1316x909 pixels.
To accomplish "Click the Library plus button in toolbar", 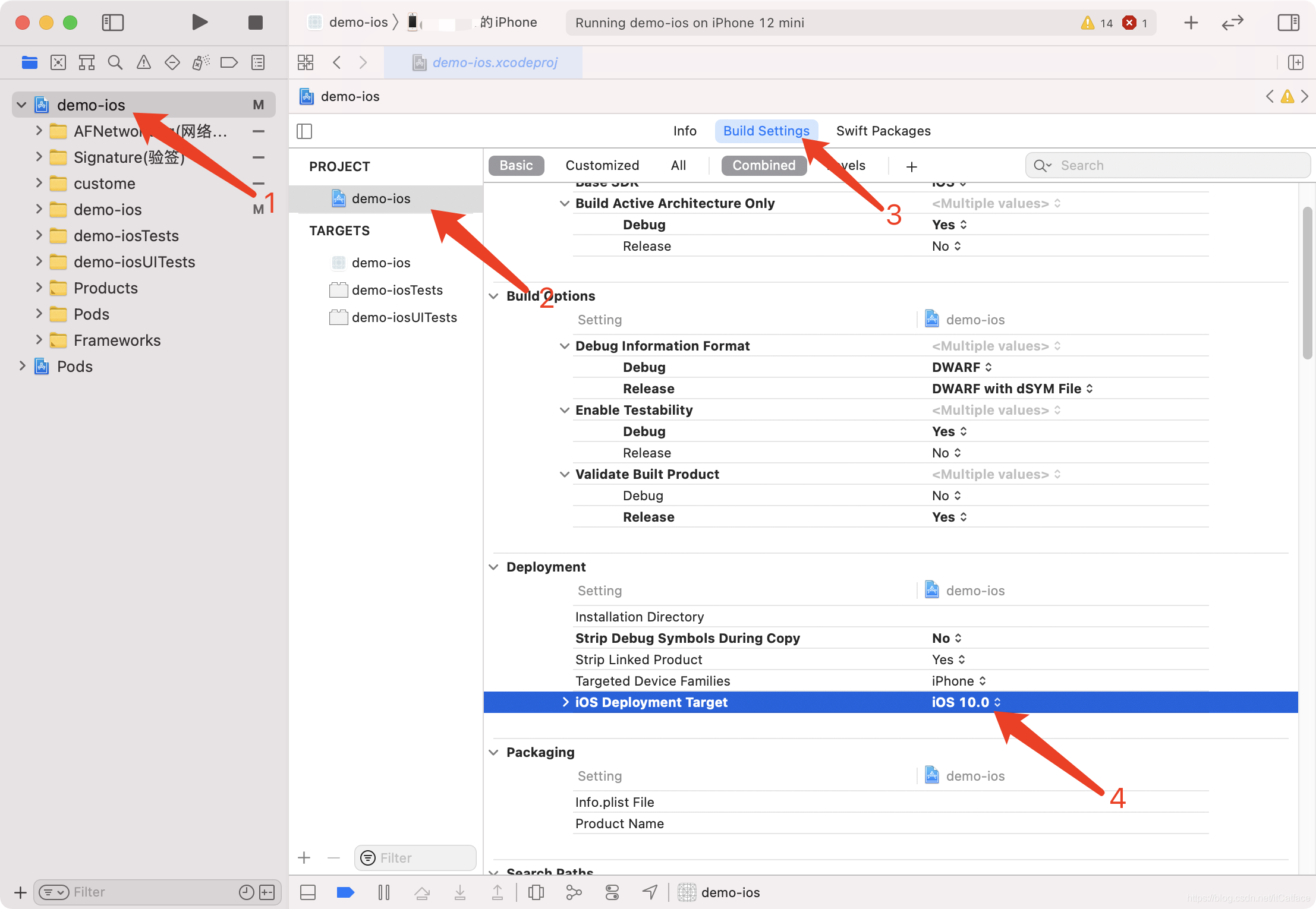I will 1191,23.
